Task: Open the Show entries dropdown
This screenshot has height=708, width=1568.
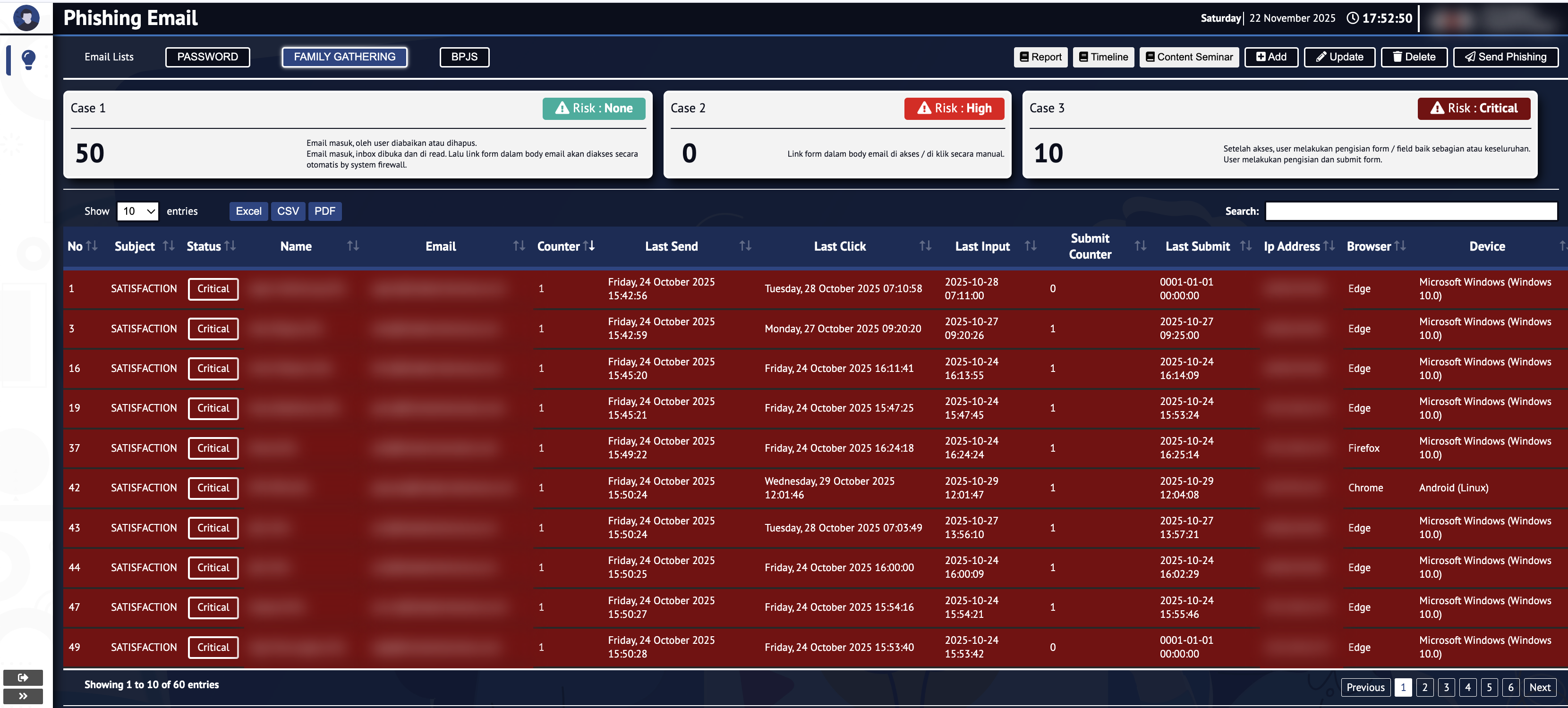Action: [x=137, y=211]
